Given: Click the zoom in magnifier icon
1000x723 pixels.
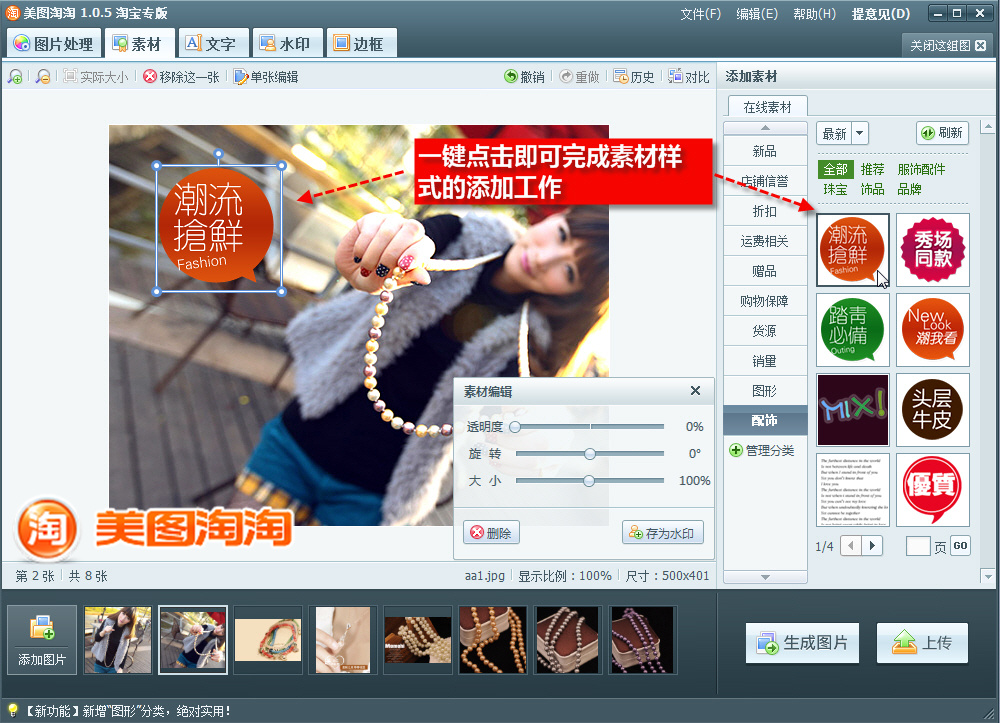Looking at the screenshot, I should (15, 77).
